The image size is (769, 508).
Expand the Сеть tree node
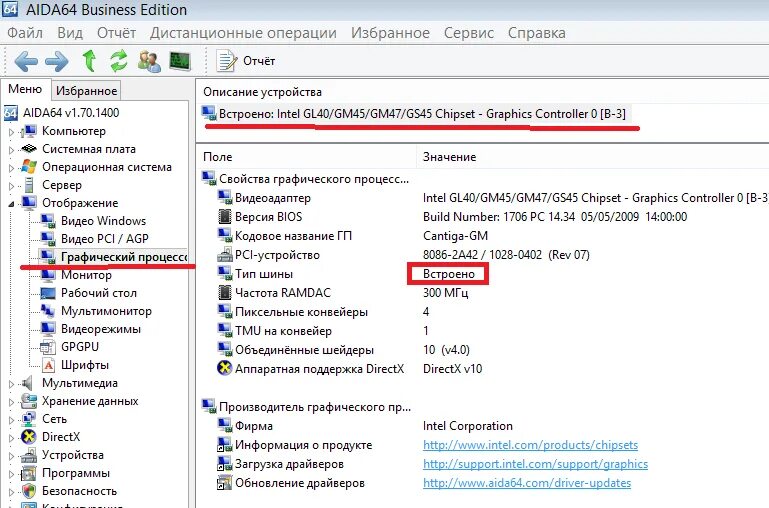coord(11,420)
